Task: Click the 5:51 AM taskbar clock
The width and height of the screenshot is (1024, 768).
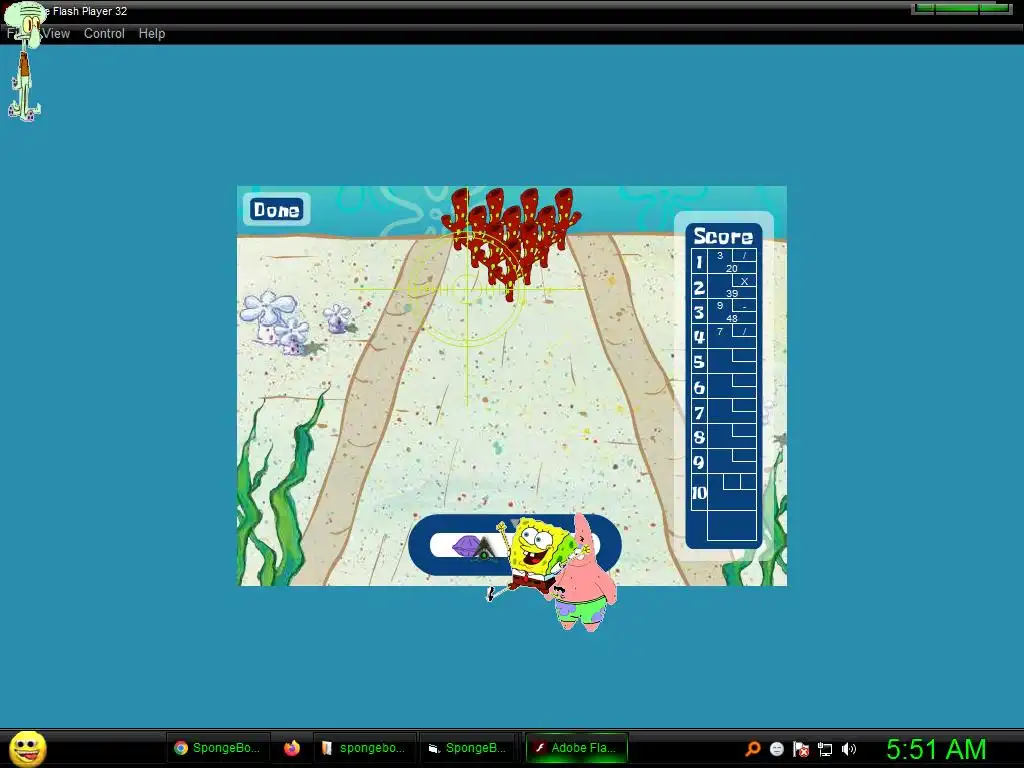Action: pos(936,749)
